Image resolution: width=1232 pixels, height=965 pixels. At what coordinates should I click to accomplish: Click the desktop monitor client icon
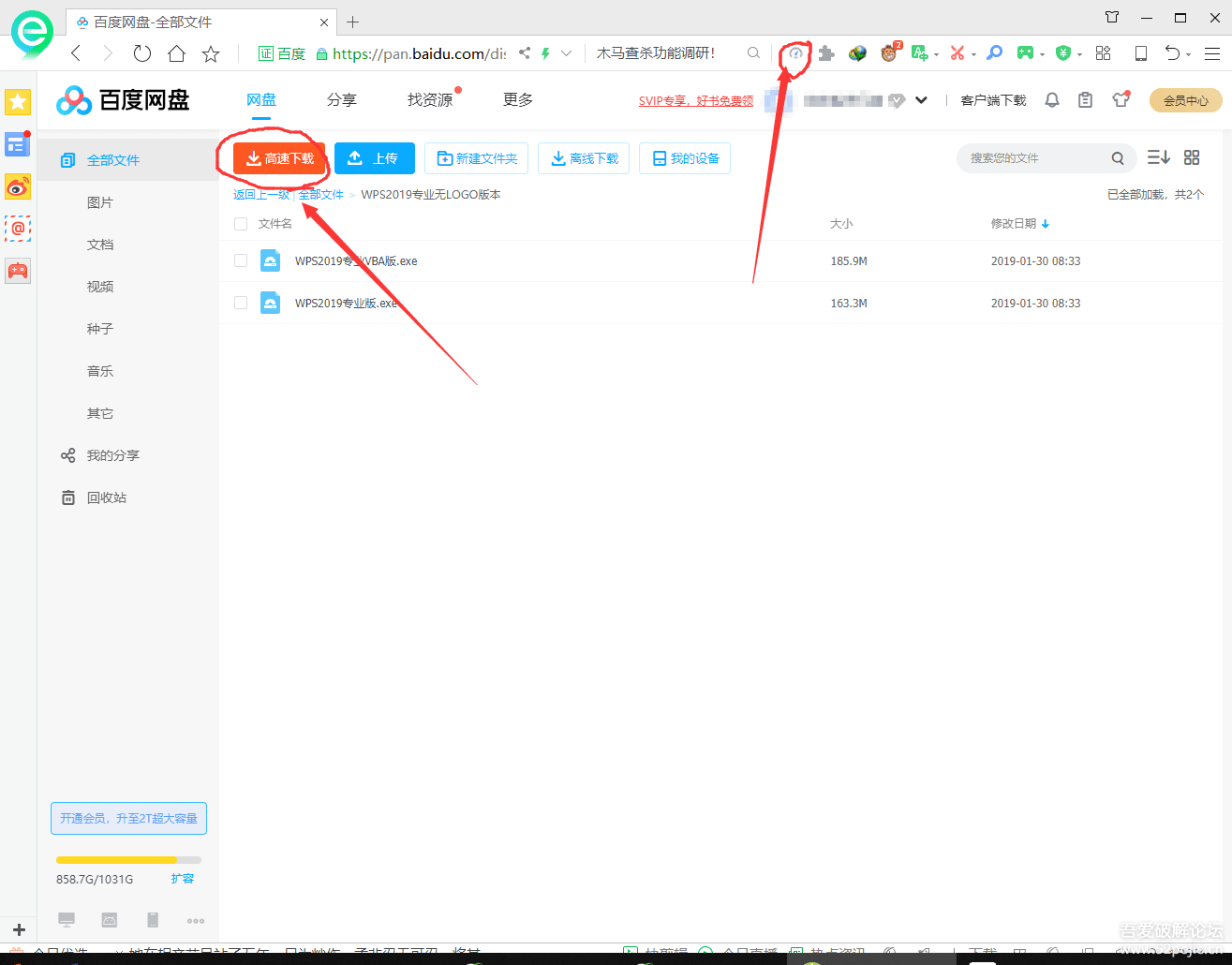pyautogui.click(x=67, y=920)
